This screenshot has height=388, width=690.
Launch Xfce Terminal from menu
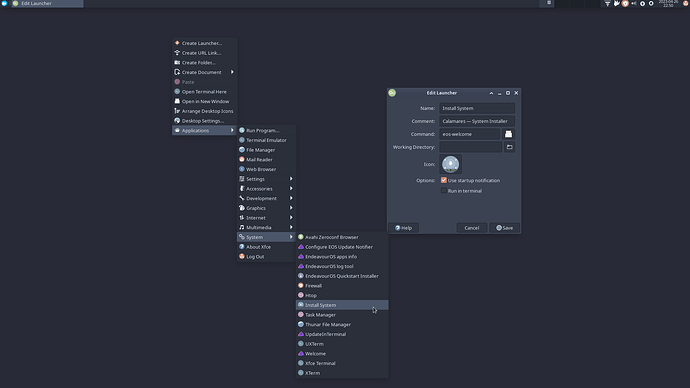coord(342,363)
